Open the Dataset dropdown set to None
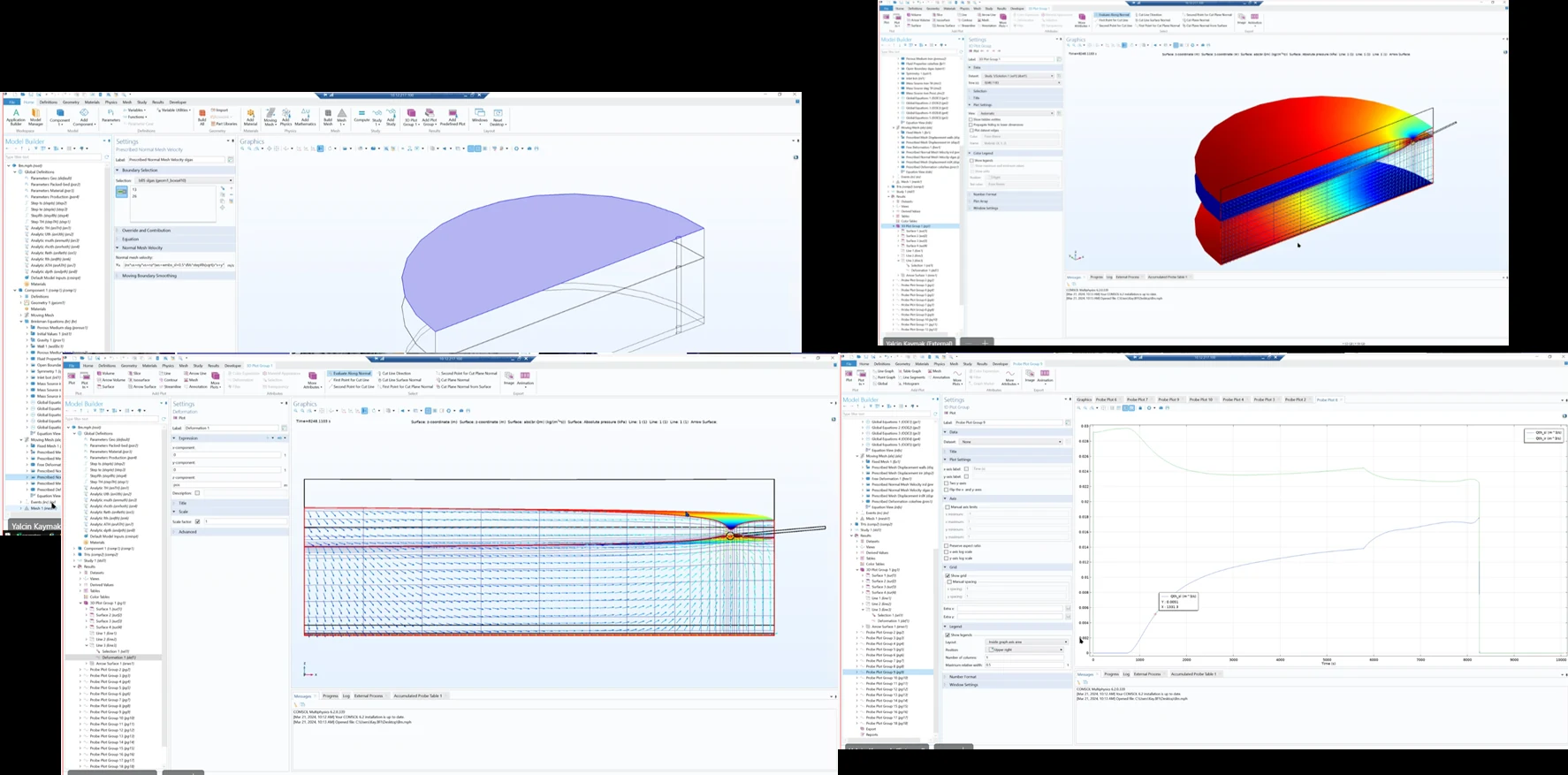This screenshot has height=775, width=1568. click(x=1012, y=441)
